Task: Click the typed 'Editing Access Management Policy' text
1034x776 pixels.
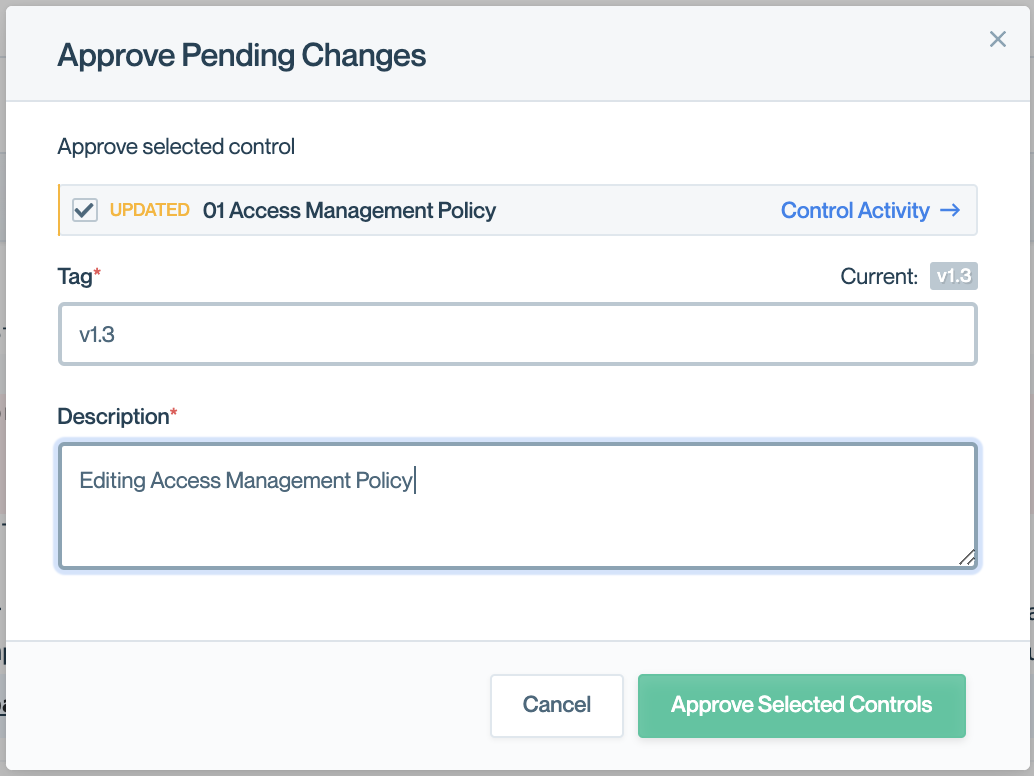Action: pos(246,481)
